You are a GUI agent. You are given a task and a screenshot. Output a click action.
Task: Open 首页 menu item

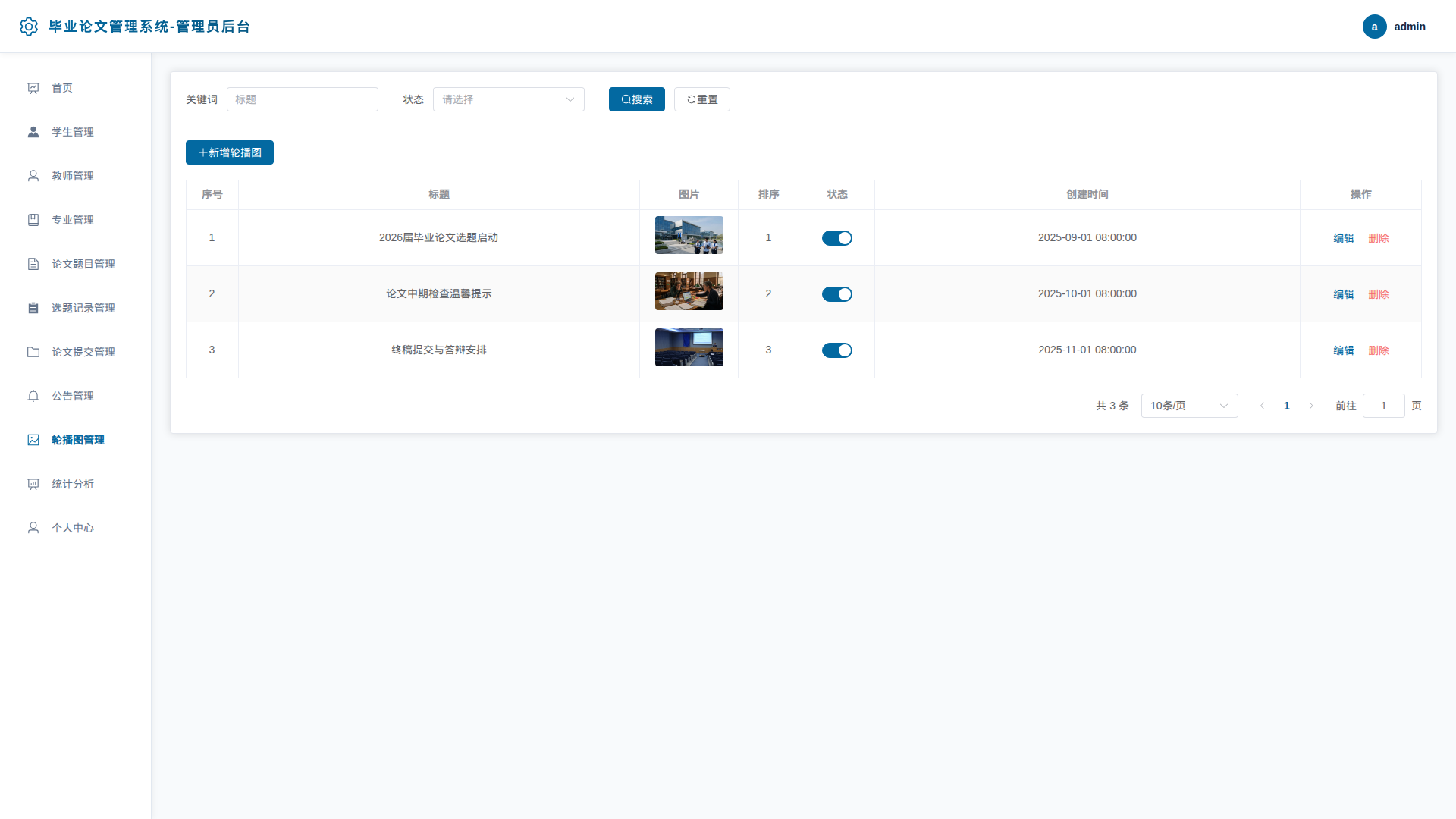[x=75, y=88]
